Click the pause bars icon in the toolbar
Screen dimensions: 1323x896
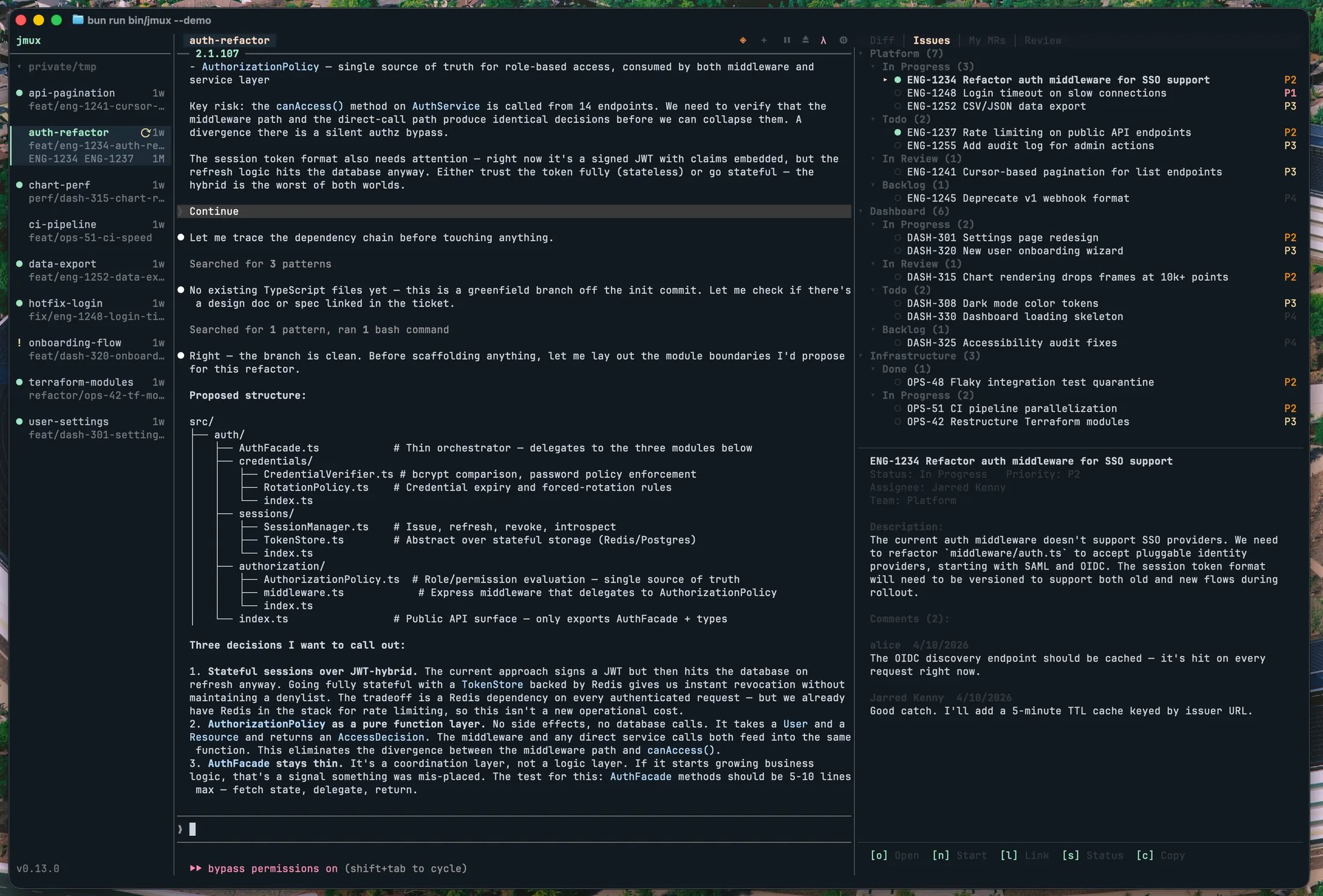pyautogui.click(x=787, y=40)
